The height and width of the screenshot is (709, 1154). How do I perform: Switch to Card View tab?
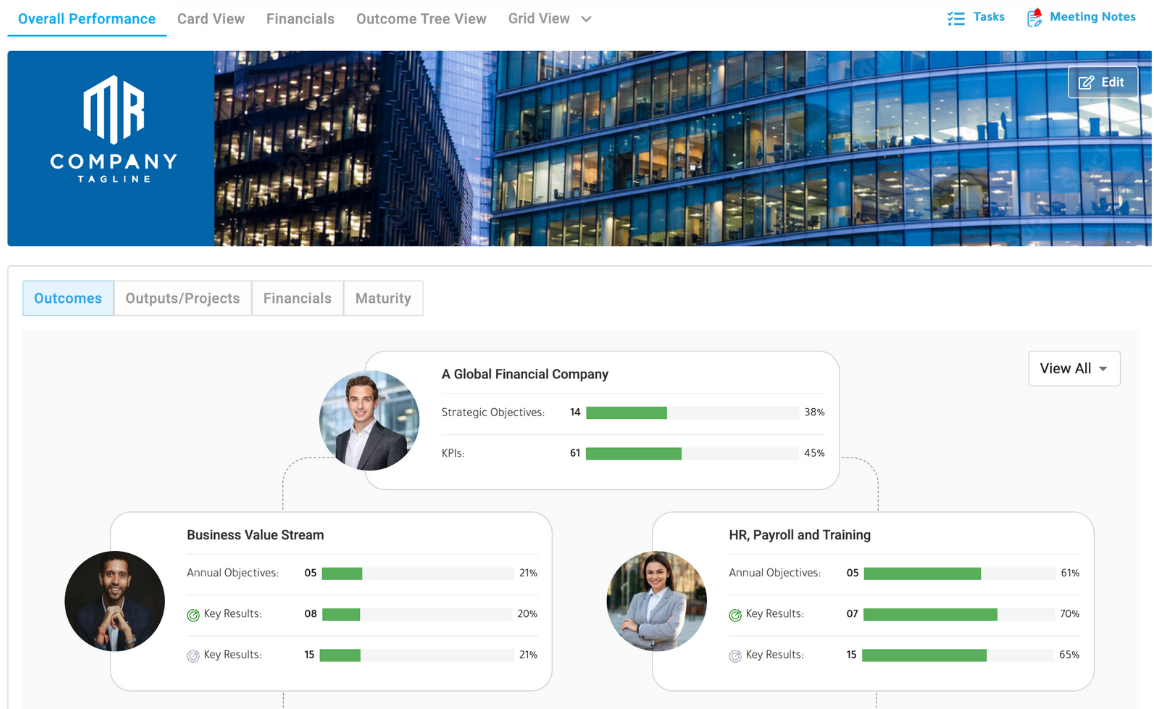pos(210,18)
